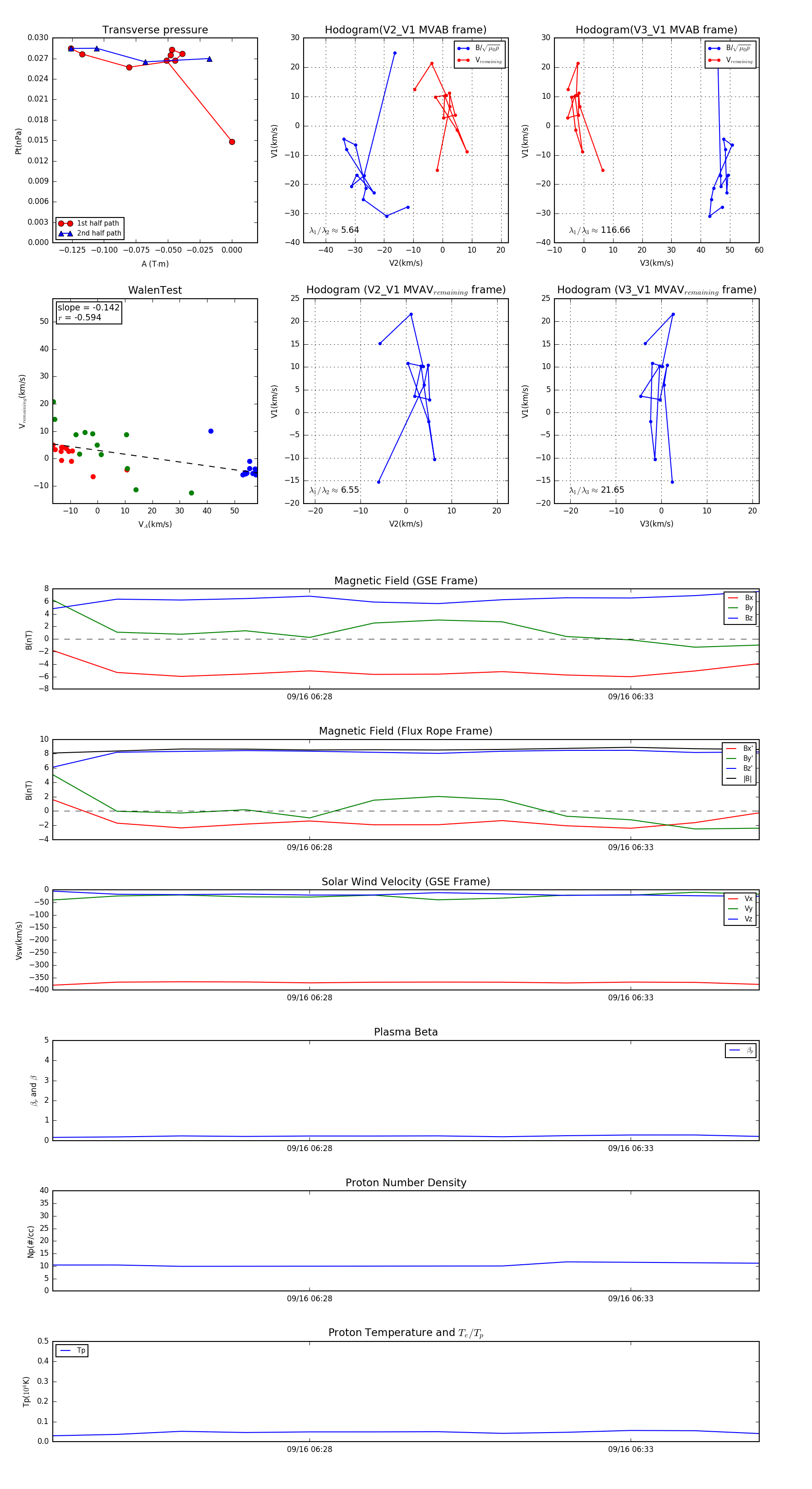
Task: Click the 'Vy' legend entry
Action: [x=741, y=909]
